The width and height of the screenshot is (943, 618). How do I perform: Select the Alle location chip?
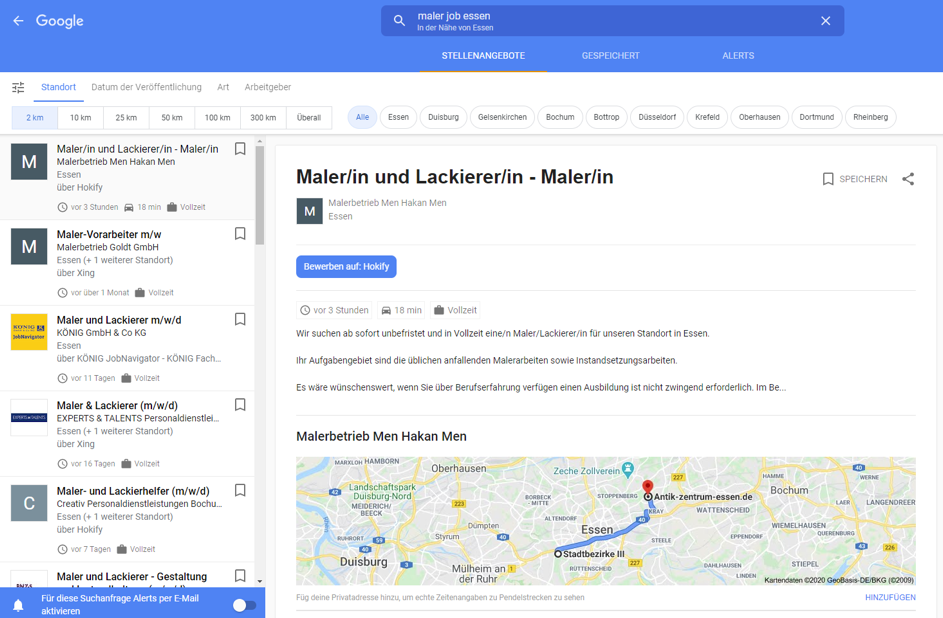(362, 117)
